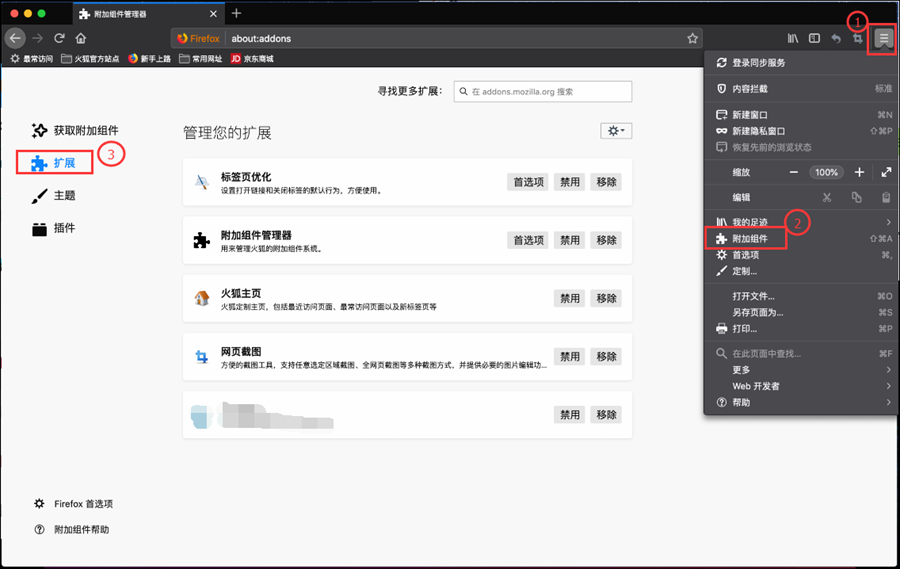Disable the 标签页优化 extension
Viewport: 900px width, 569px height.
[569, 182]
